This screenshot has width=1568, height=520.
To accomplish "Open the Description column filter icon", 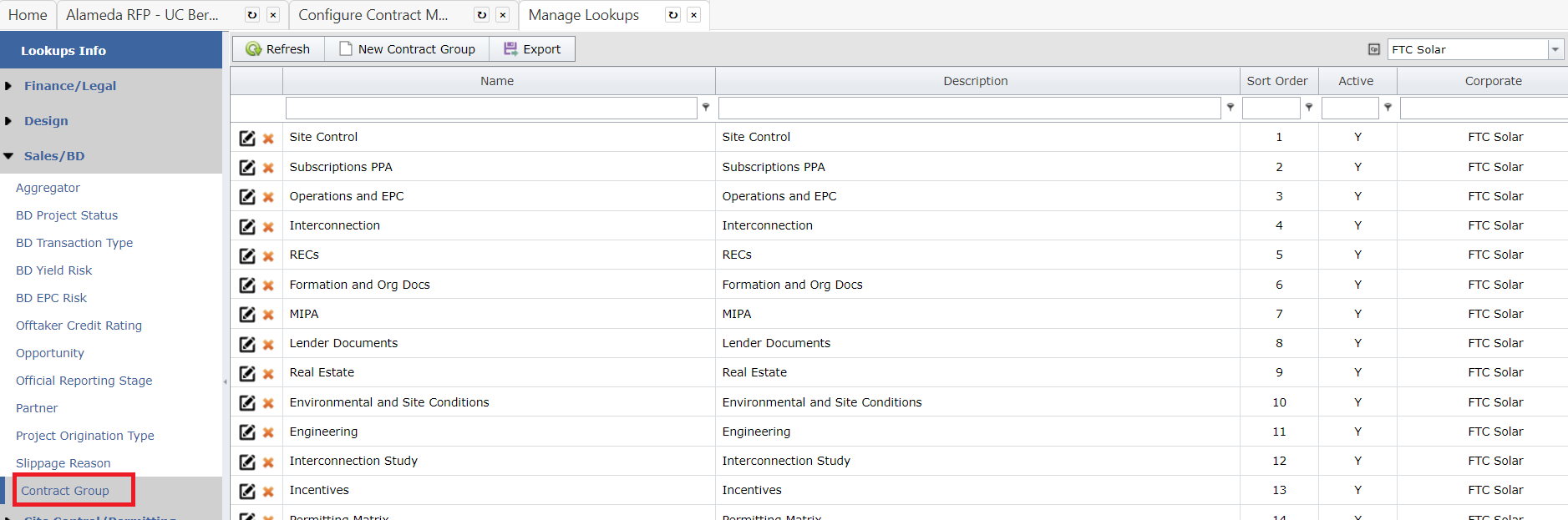I will (1230, 107).
